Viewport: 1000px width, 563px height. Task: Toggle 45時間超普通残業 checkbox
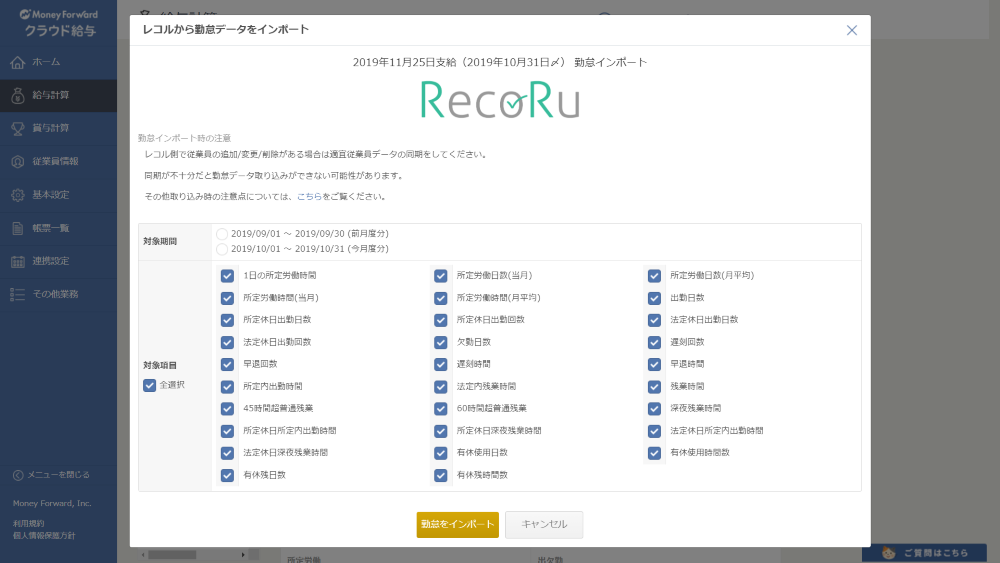(x=227, y=409)
